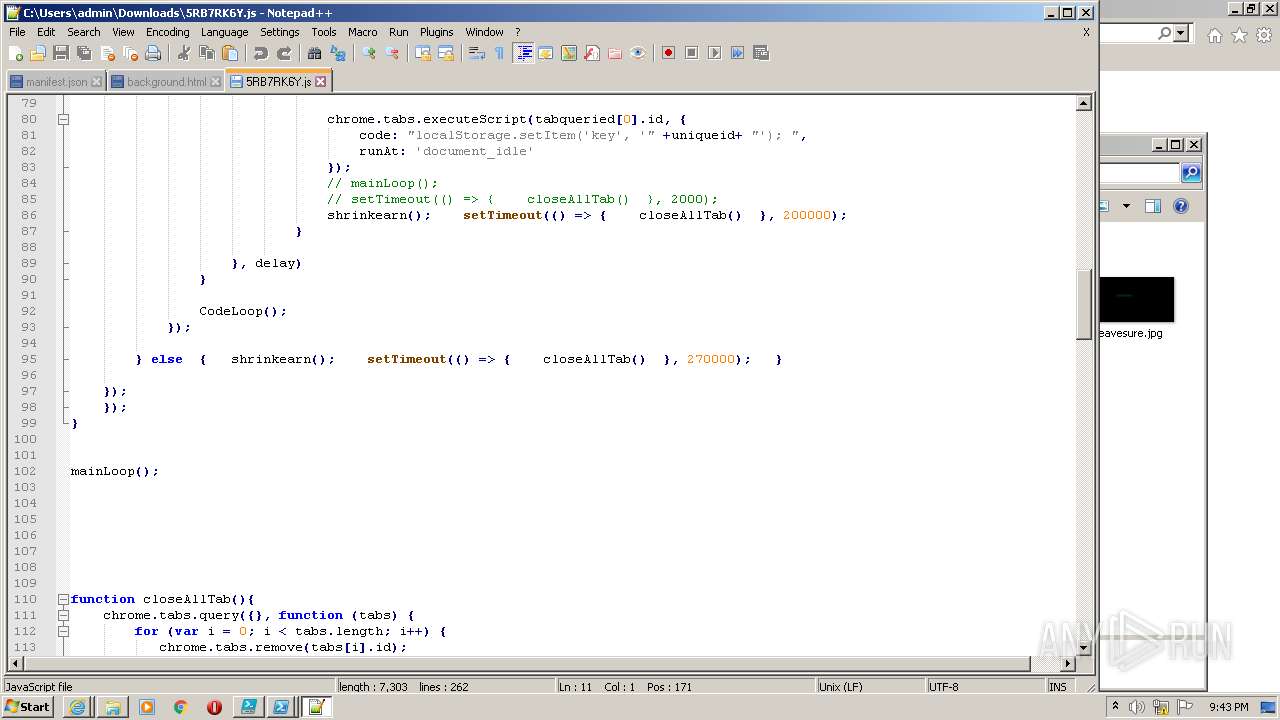Click the Print toolbar icon
The height and width of the screenshot is (720, 1280).
tap(153, 53)
